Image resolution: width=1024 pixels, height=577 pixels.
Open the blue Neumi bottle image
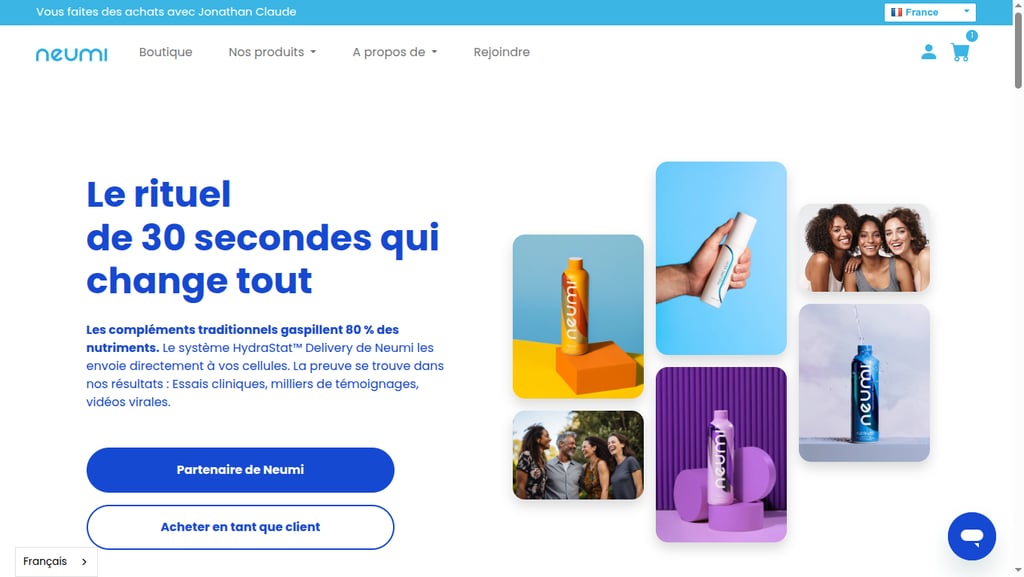click(x=864, y=382)
